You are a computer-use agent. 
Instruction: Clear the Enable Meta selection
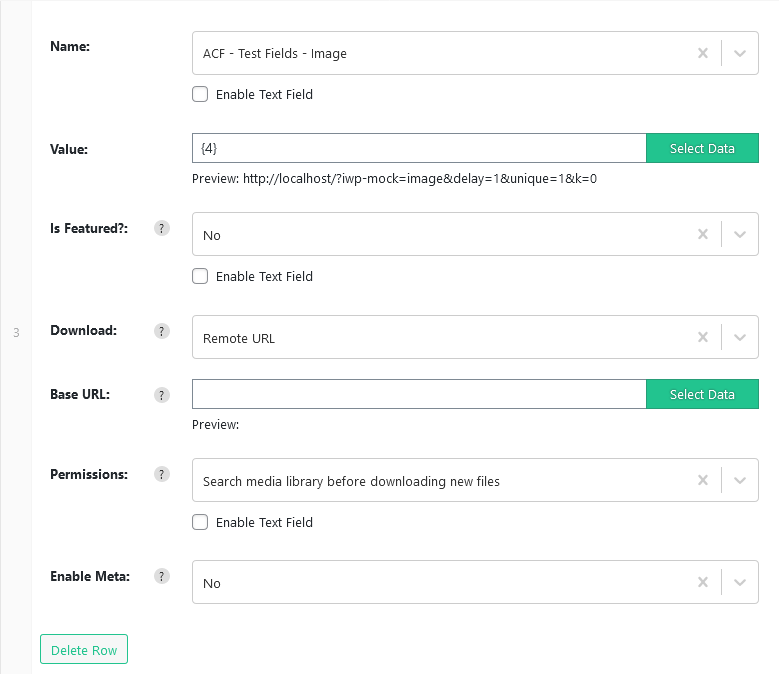click(702, 582)
